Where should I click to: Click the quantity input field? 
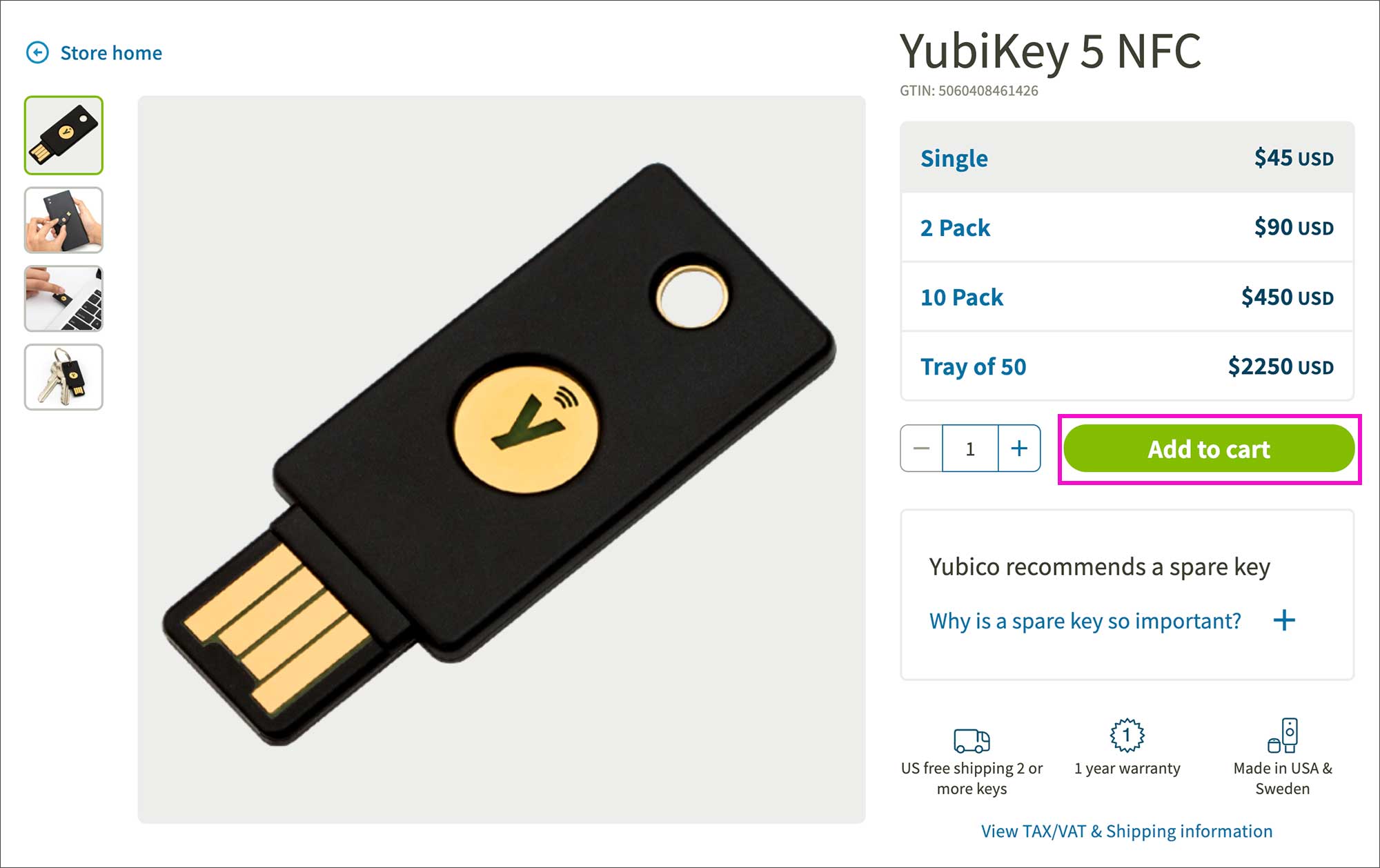click(x=970, y=448)
